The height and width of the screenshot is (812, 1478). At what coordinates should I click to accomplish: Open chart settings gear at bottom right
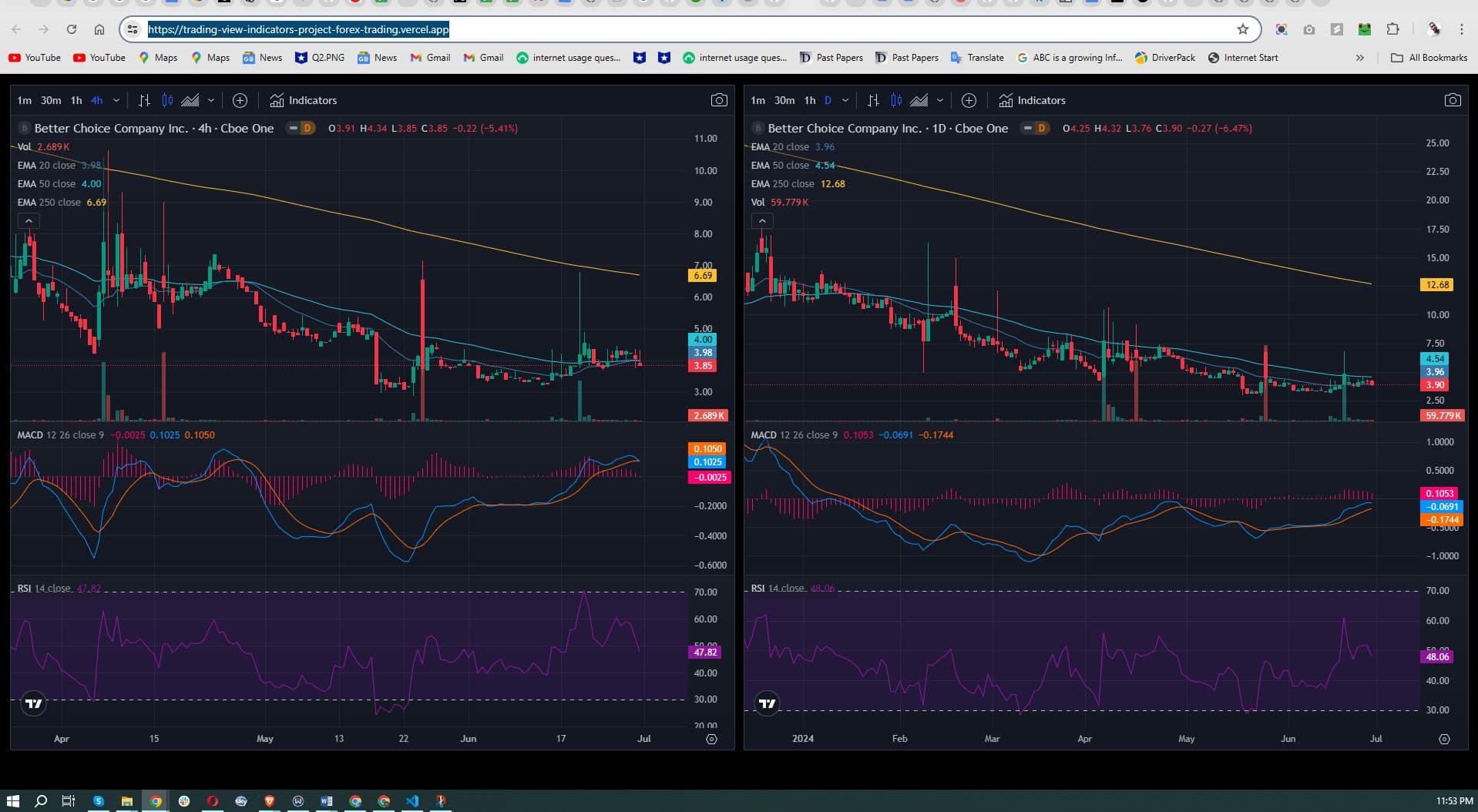pyautogui.click(x=1444, y=739)
